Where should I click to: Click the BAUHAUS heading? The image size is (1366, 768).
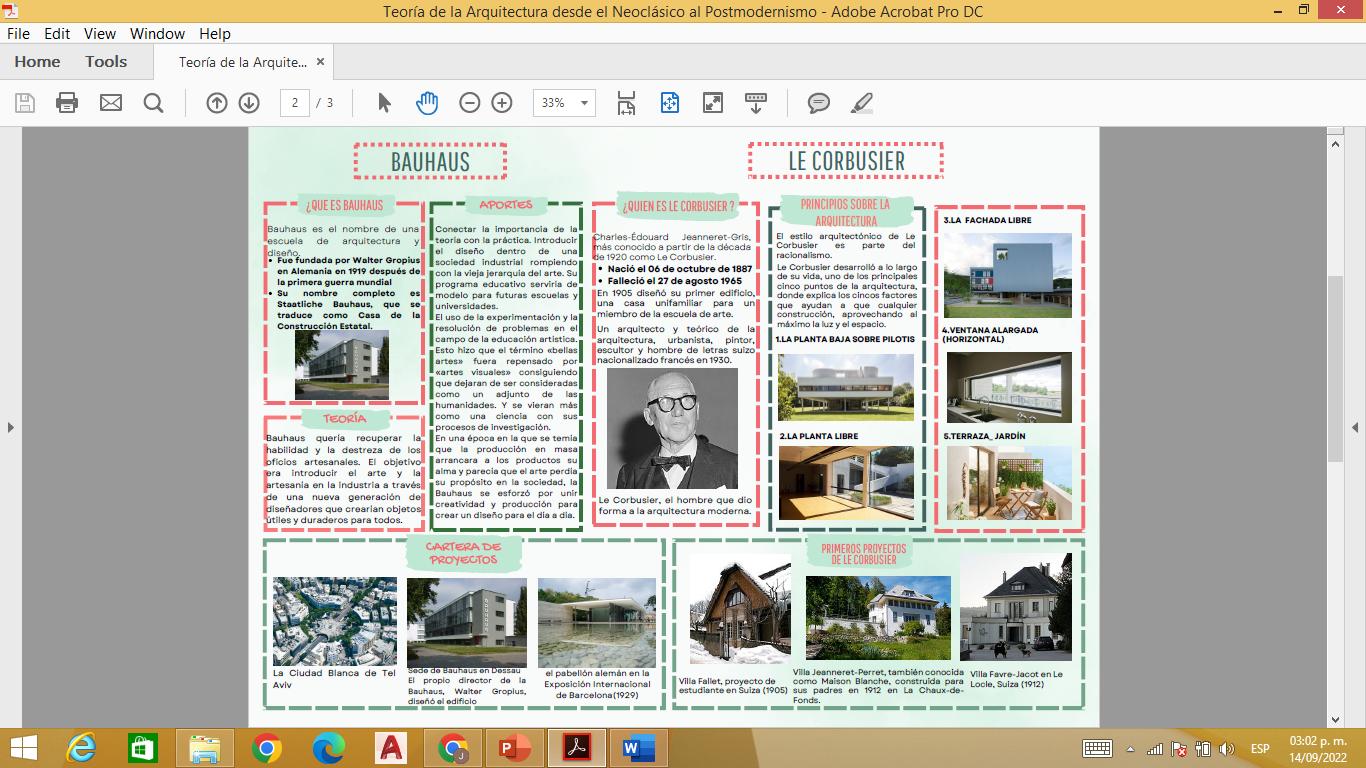click(430, 161)
